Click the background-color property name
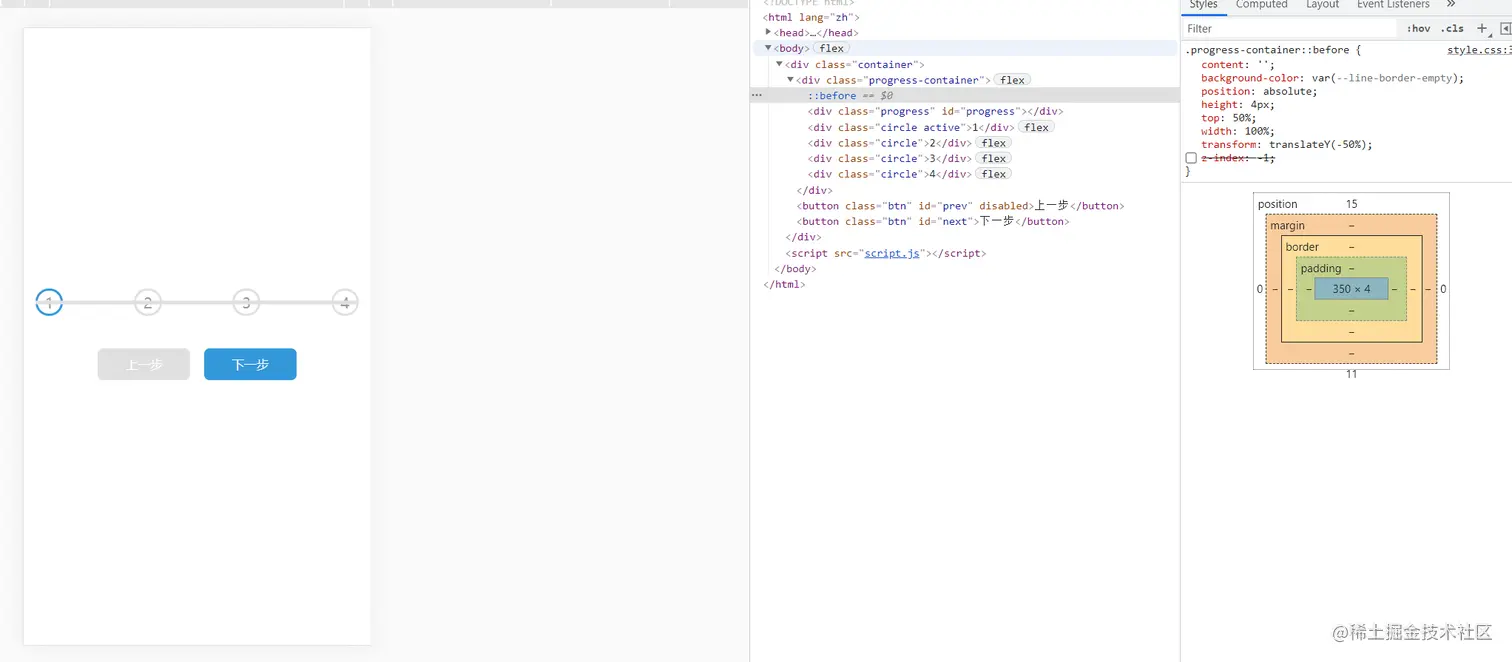Image resolution: width=1512 pixels, height=662 pixels. pos(1251,78)
